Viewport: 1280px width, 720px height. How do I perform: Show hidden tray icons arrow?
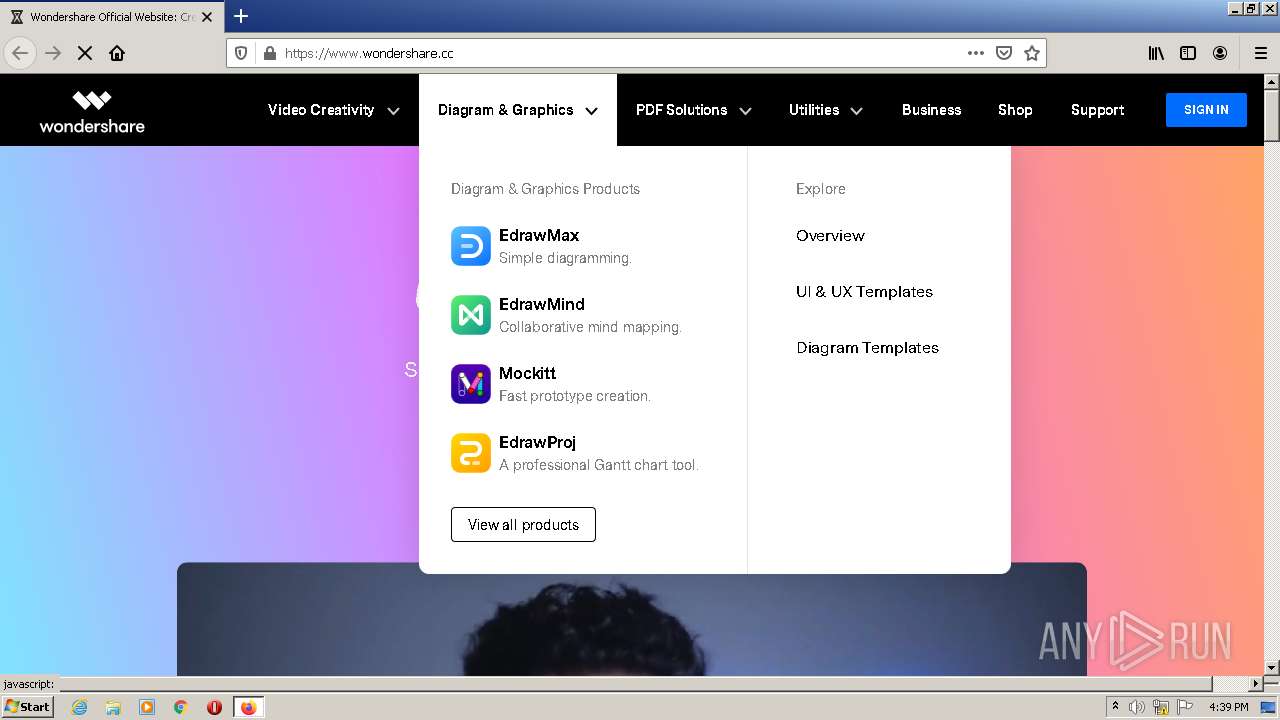(x=1115, y=707)
